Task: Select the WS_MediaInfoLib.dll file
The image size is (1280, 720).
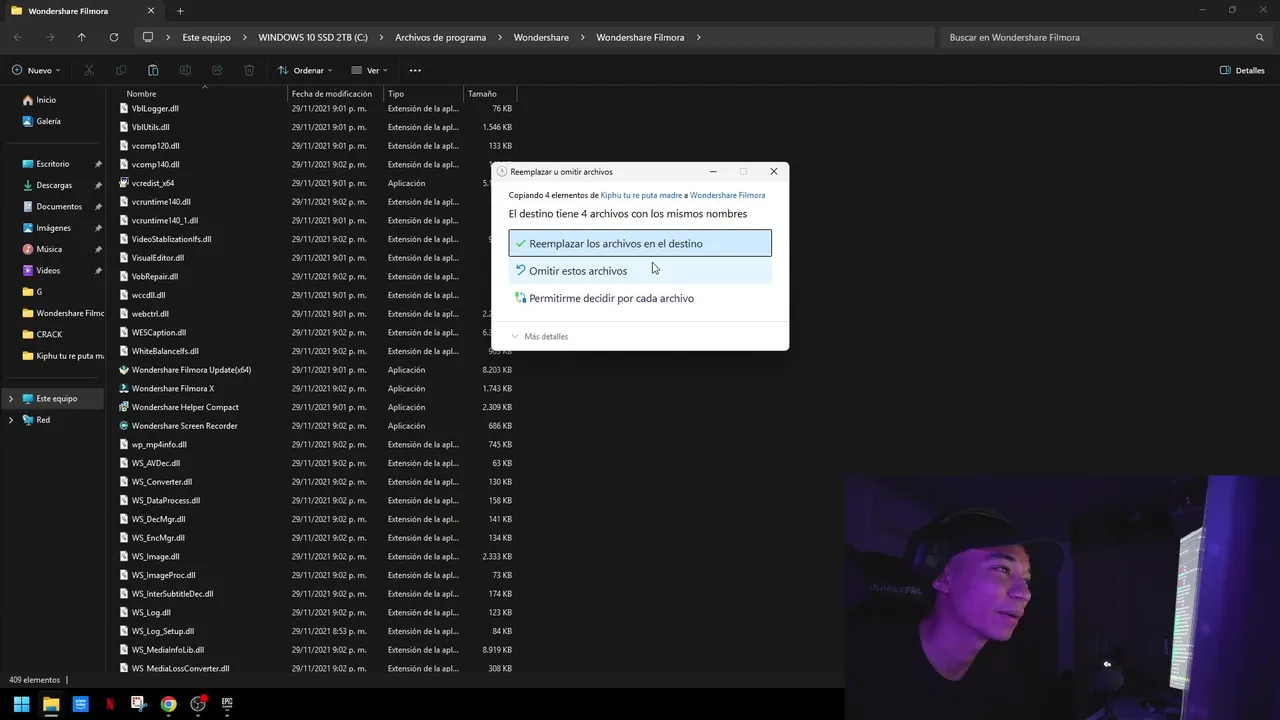Action: (x=167, y=650)
